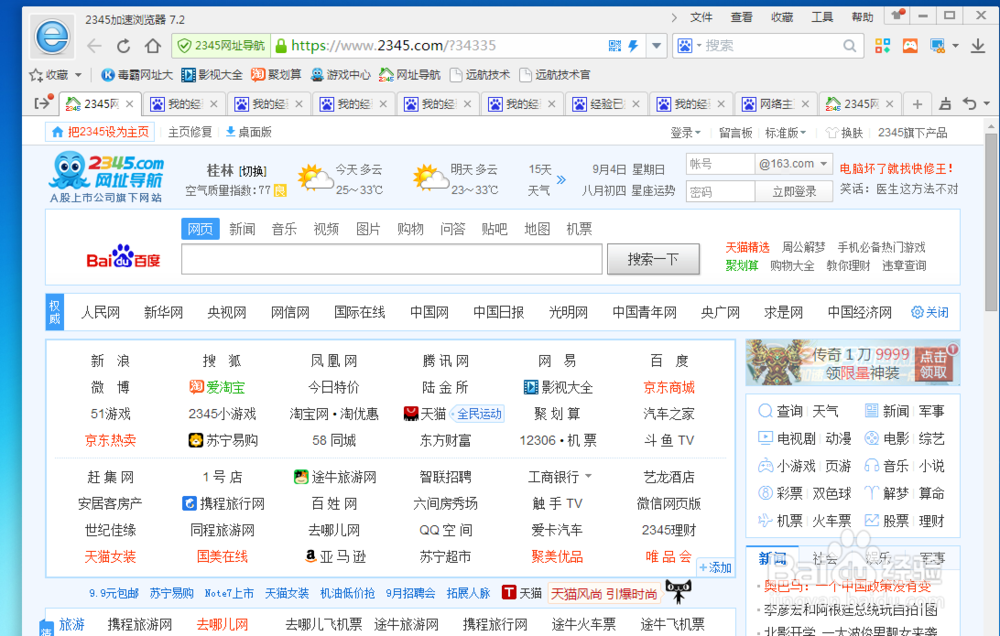The width and height of the screenshot is (1000, 636).
Task: Click the 2345.com 网址导航 logo
Action: point(107,177)
